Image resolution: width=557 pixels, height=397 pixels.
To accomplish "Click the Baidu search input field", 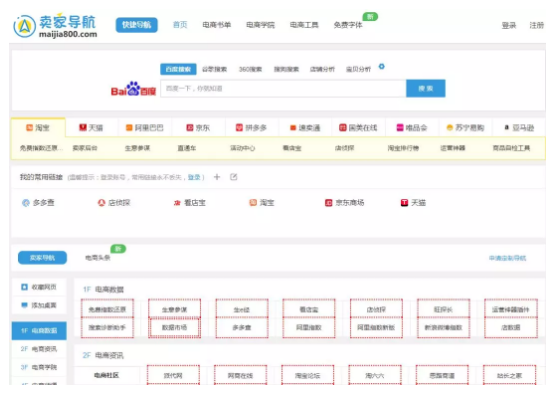I will coord(283,88).
